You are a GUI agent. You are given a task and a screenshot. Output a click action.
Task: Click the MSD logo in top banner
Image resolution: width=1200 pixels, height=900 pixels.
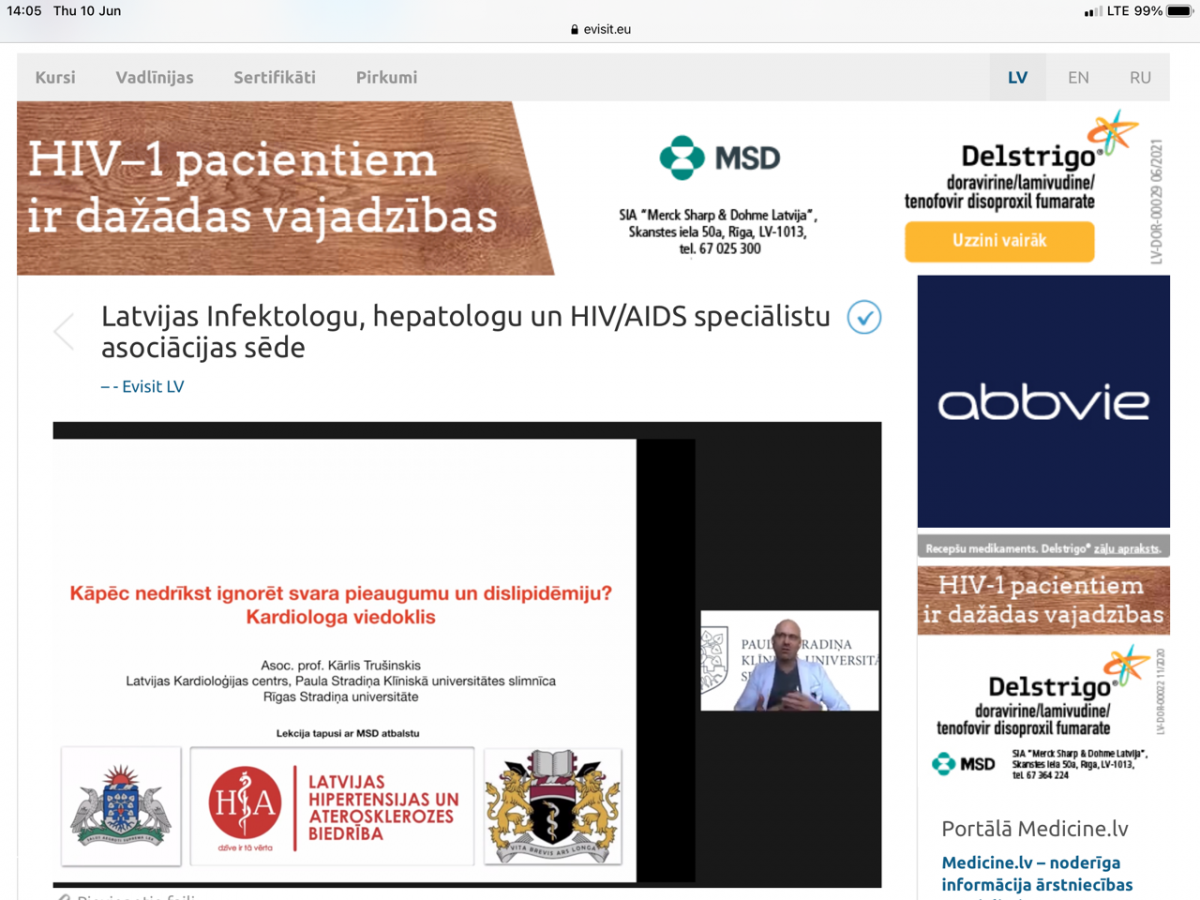coord(720,158)
